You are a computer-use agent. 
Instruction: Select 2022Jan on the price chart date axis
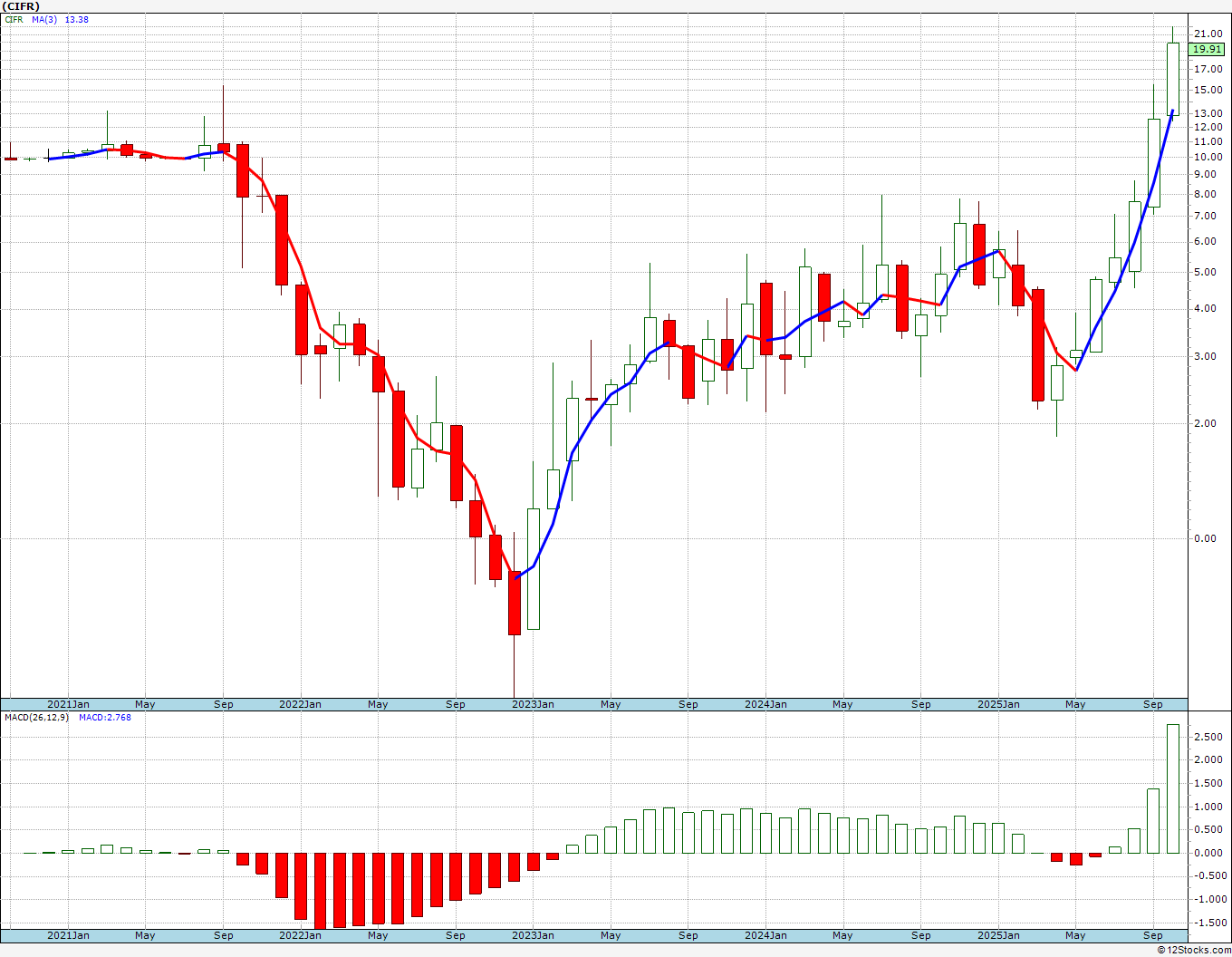pyautogui.click(x=300, y=704)
